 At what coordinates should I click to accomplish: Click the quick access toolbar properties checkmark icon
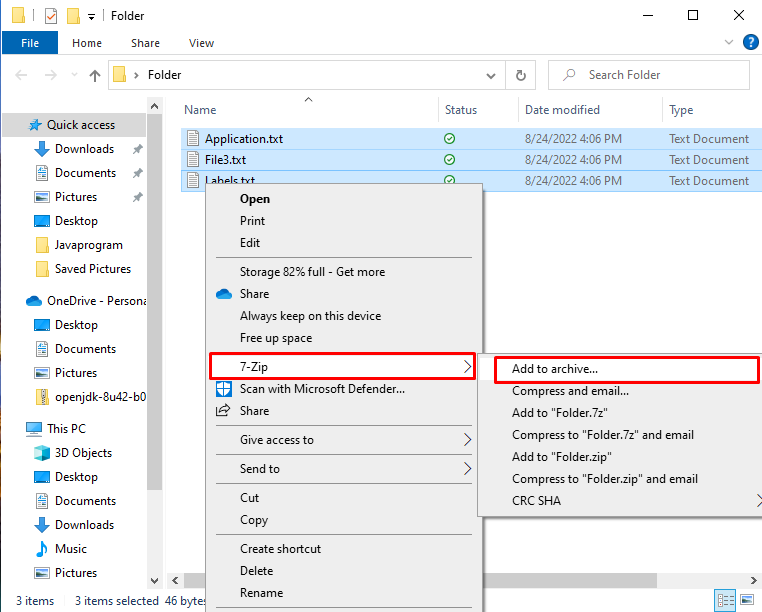(50, 16)
